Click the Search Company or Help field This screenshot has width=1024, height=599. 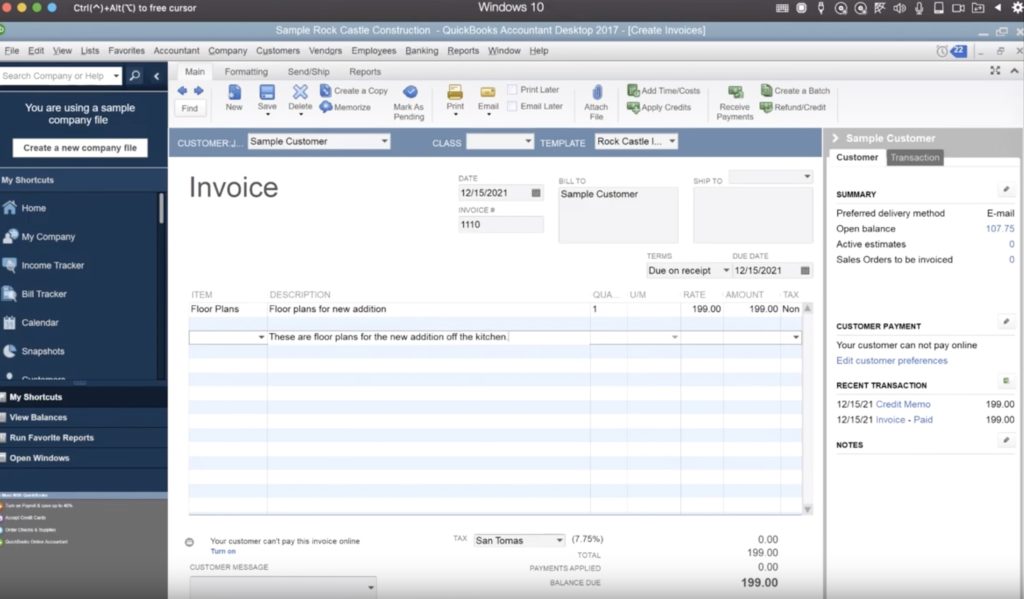(x=56, y=76)
